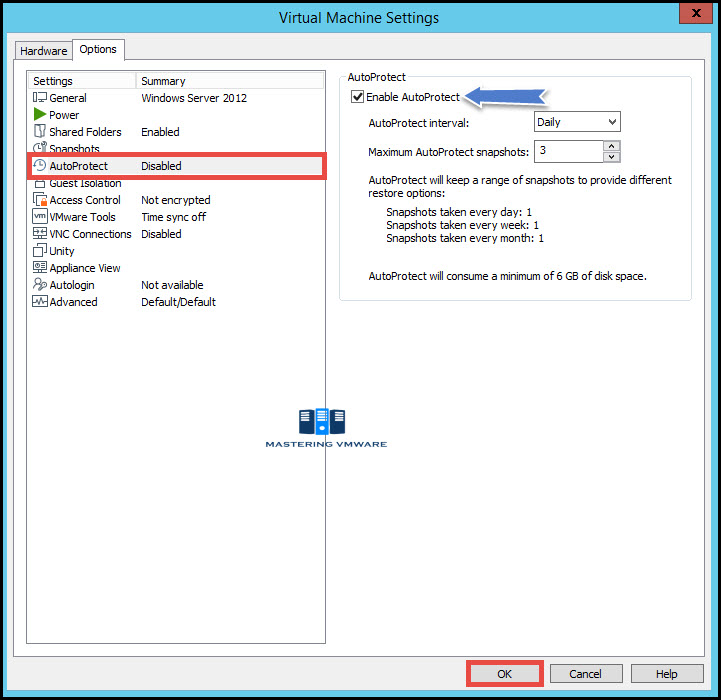
Task: Increase maximum AutoProtect snapshots with up arrow
Action: 612,146
